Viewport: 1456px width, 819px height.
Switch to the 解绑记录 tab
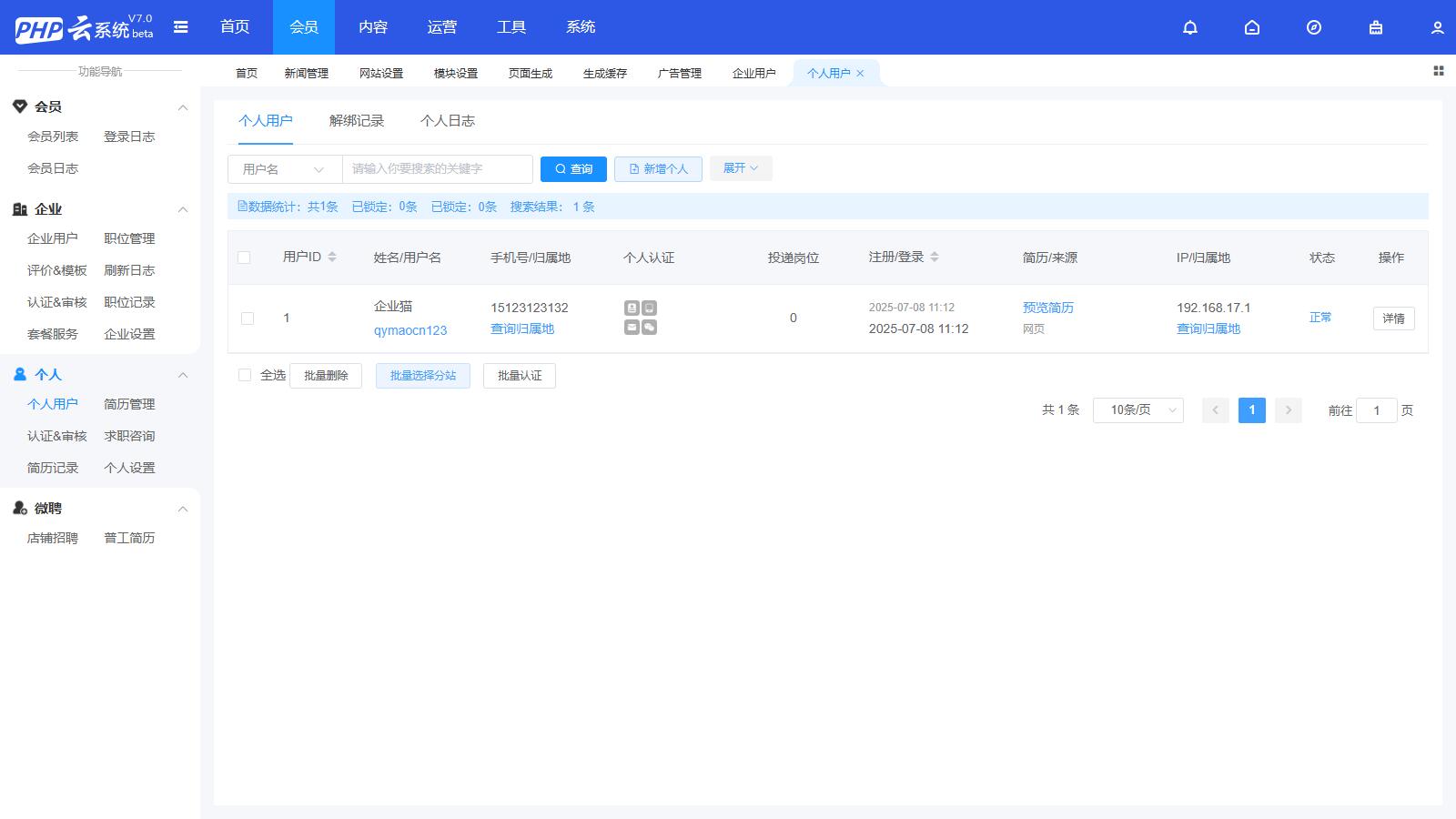357,121
